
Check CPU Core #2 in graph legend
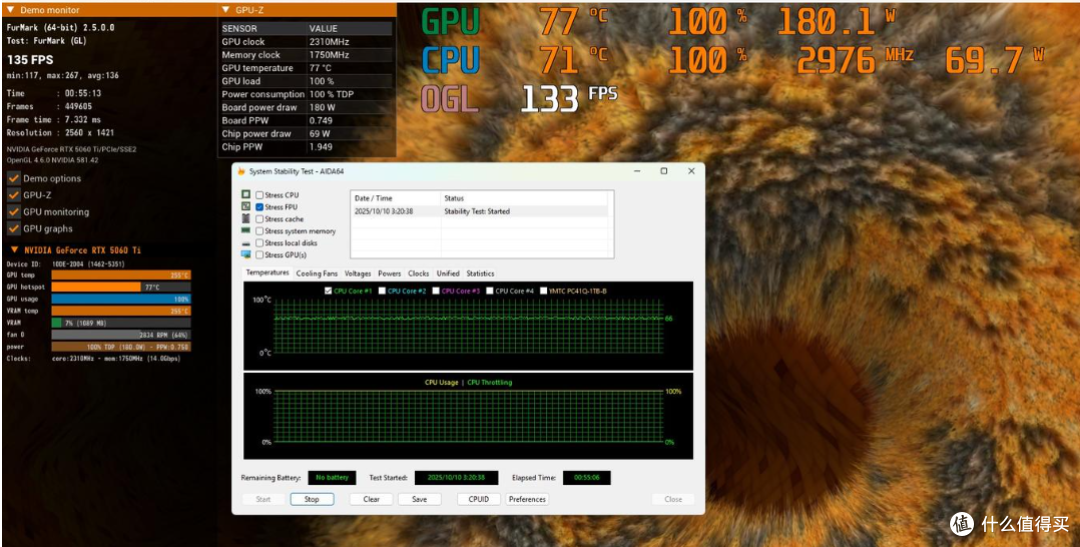click(x=382, y=291)
